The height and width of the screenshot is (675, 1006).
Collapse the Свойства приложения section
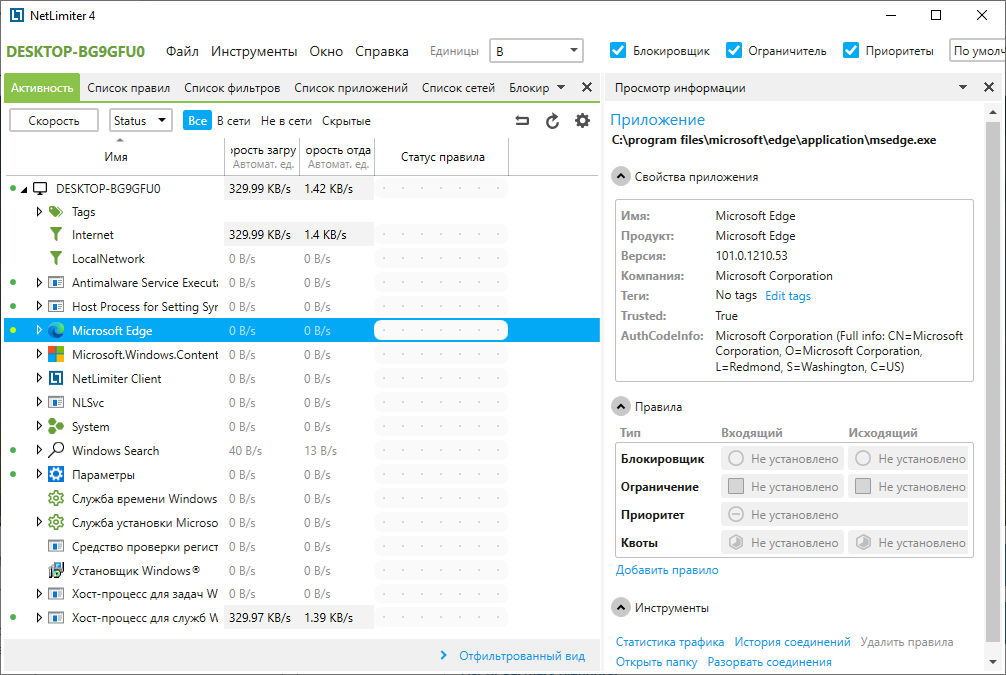pyautogui.click(x=620, y=176)
